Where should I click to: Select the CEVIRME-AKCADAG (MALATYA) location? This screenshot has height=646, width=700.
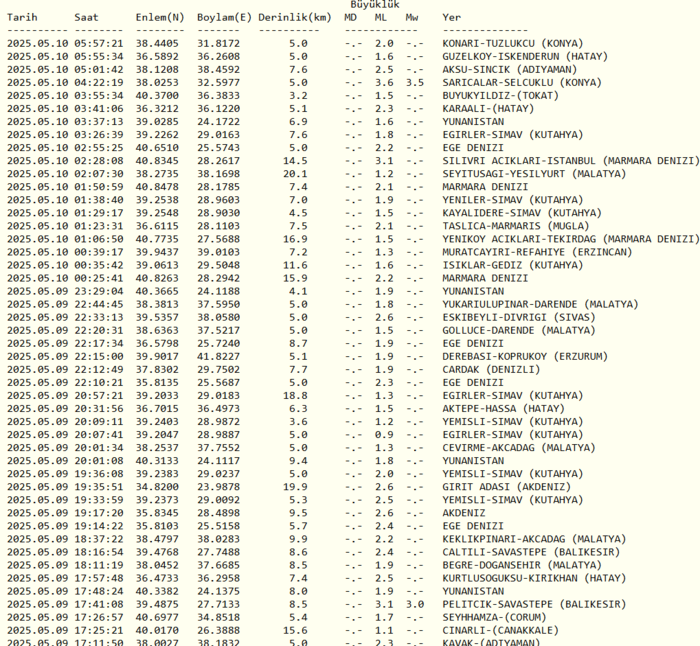[x=519, y=448]
